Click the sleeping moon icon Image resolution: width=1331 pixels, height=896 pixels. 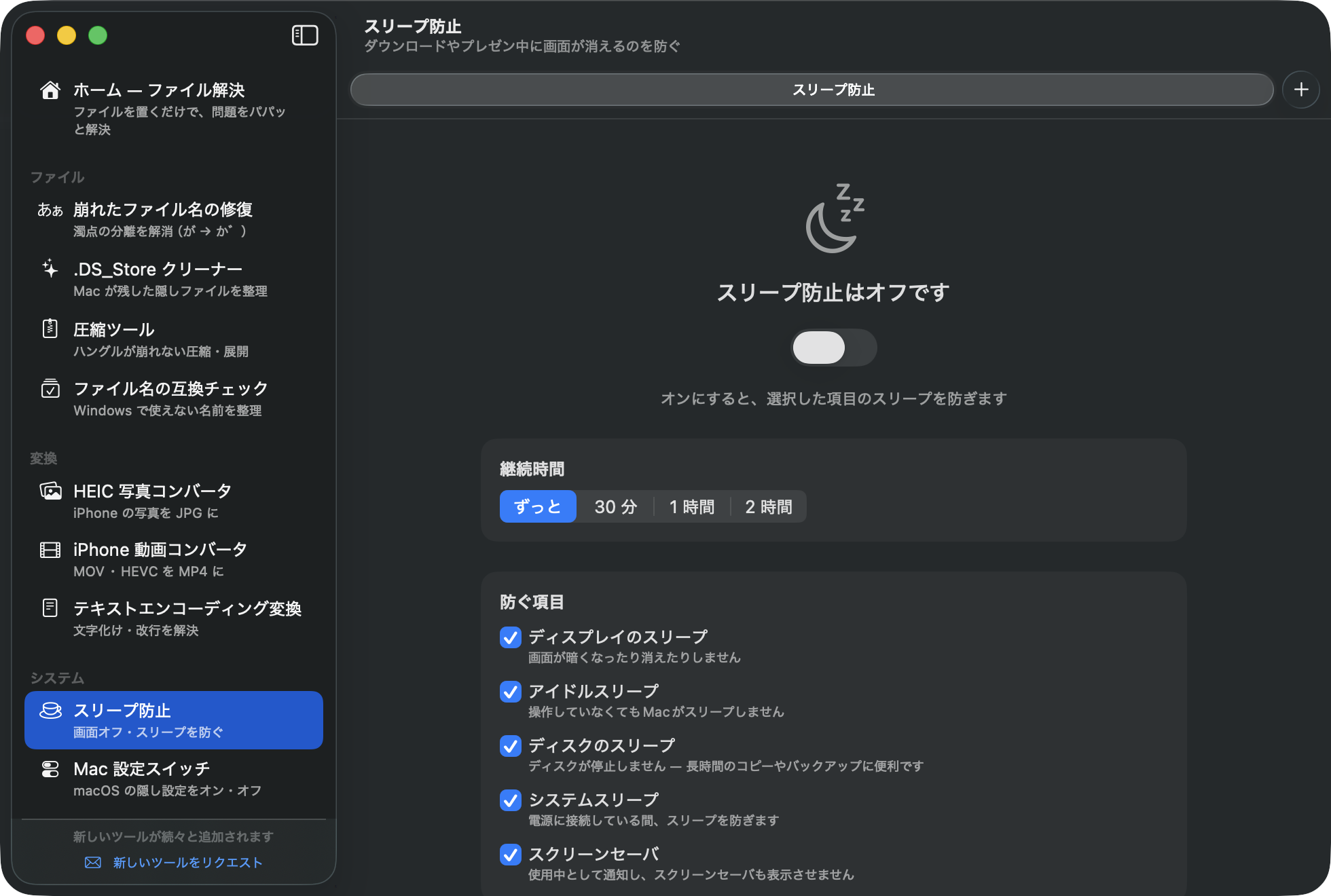point(834,217)
